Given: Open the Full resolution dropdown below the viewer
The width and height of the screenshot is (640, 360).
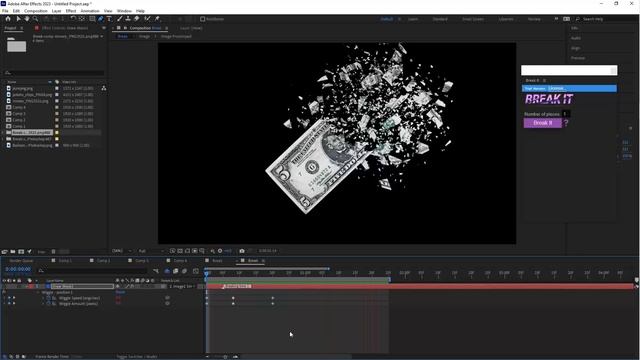Looking at the screenshot, I should point(151,251).
